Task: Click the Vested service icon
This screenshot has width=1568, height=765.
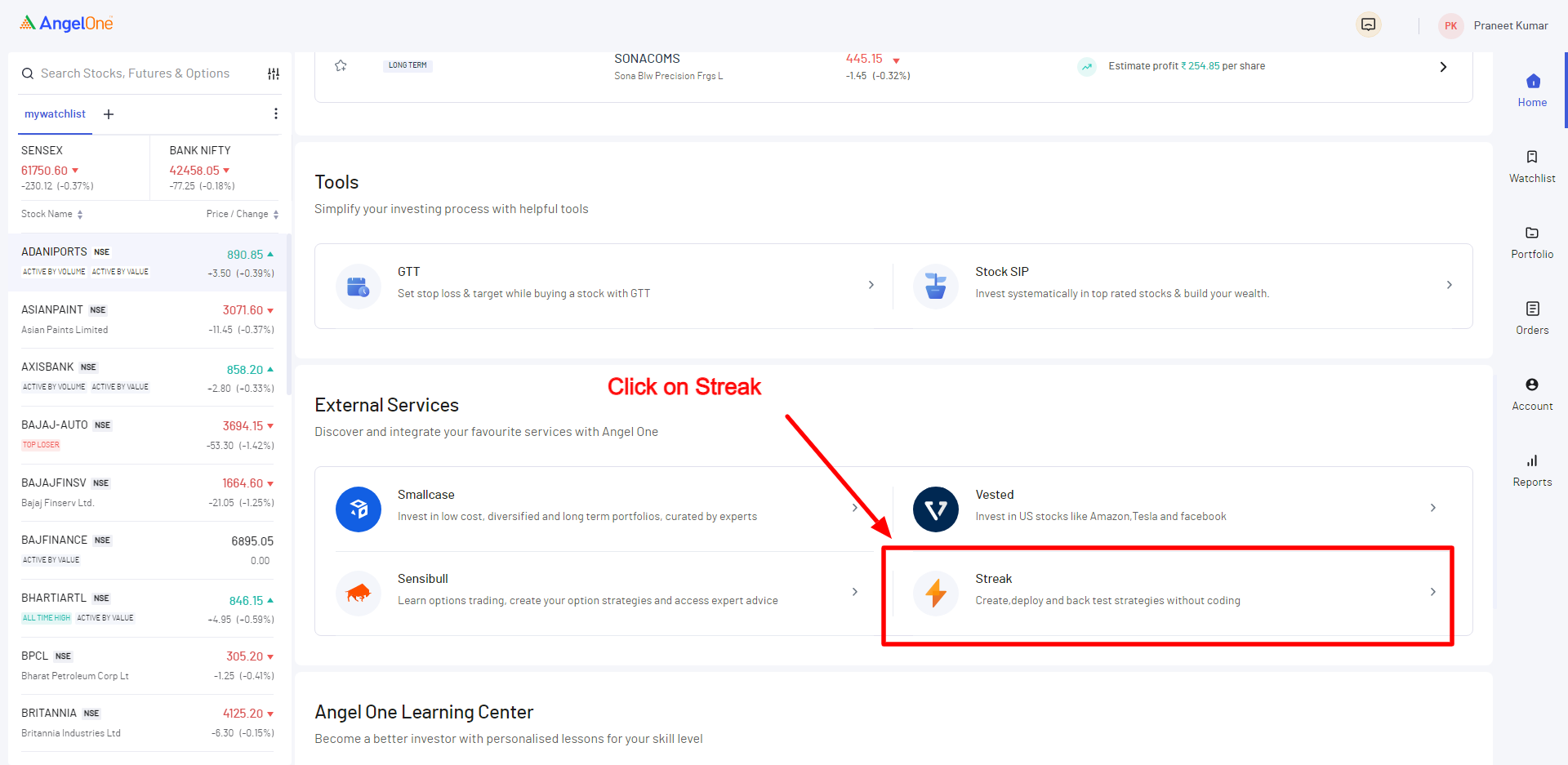Action: [935, 509]
